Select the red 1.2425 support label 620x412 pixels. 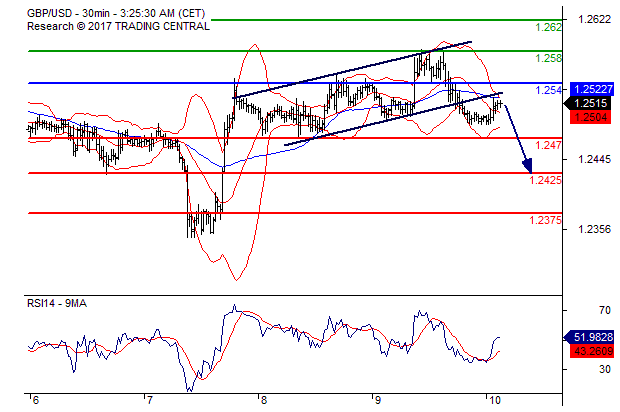pos(545,180)
